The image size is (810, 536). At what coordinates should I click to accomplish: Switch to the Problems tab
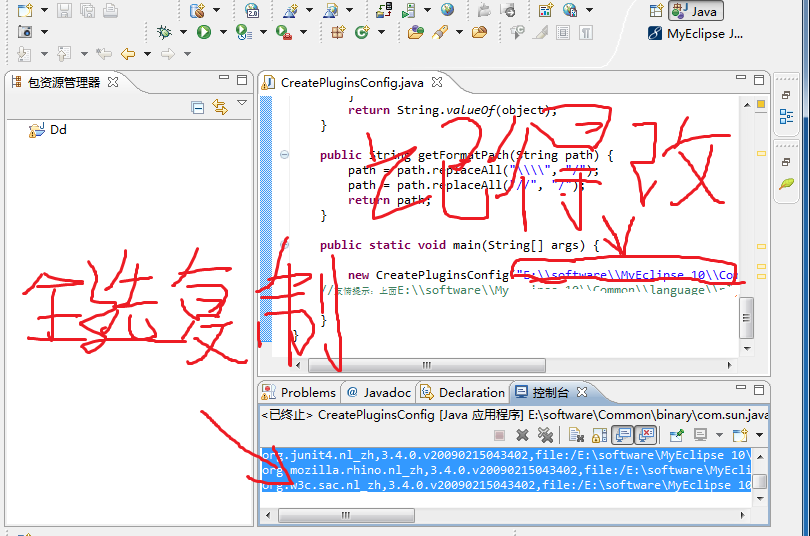tap(300, 392)
